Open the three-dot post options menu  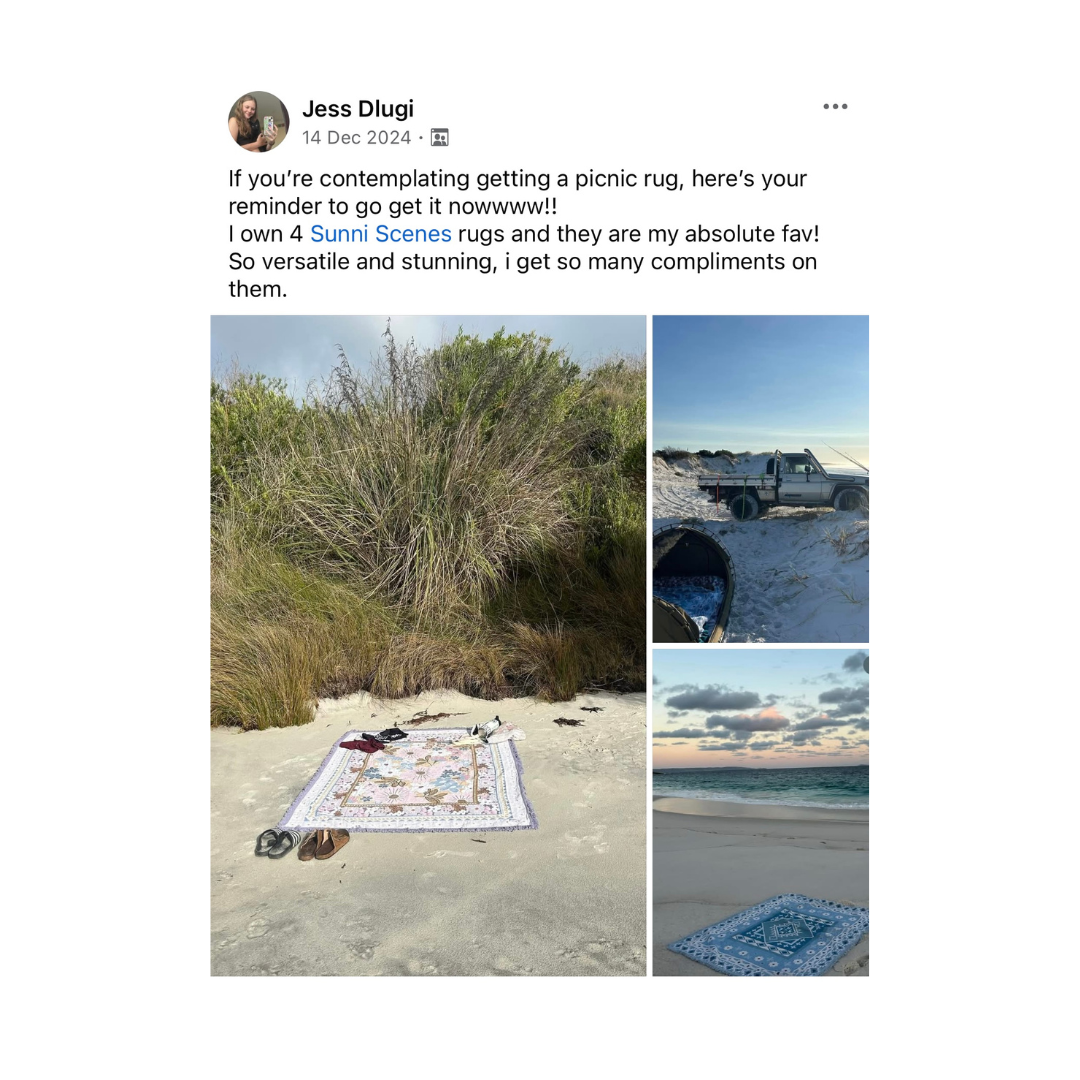coord(835,106)
